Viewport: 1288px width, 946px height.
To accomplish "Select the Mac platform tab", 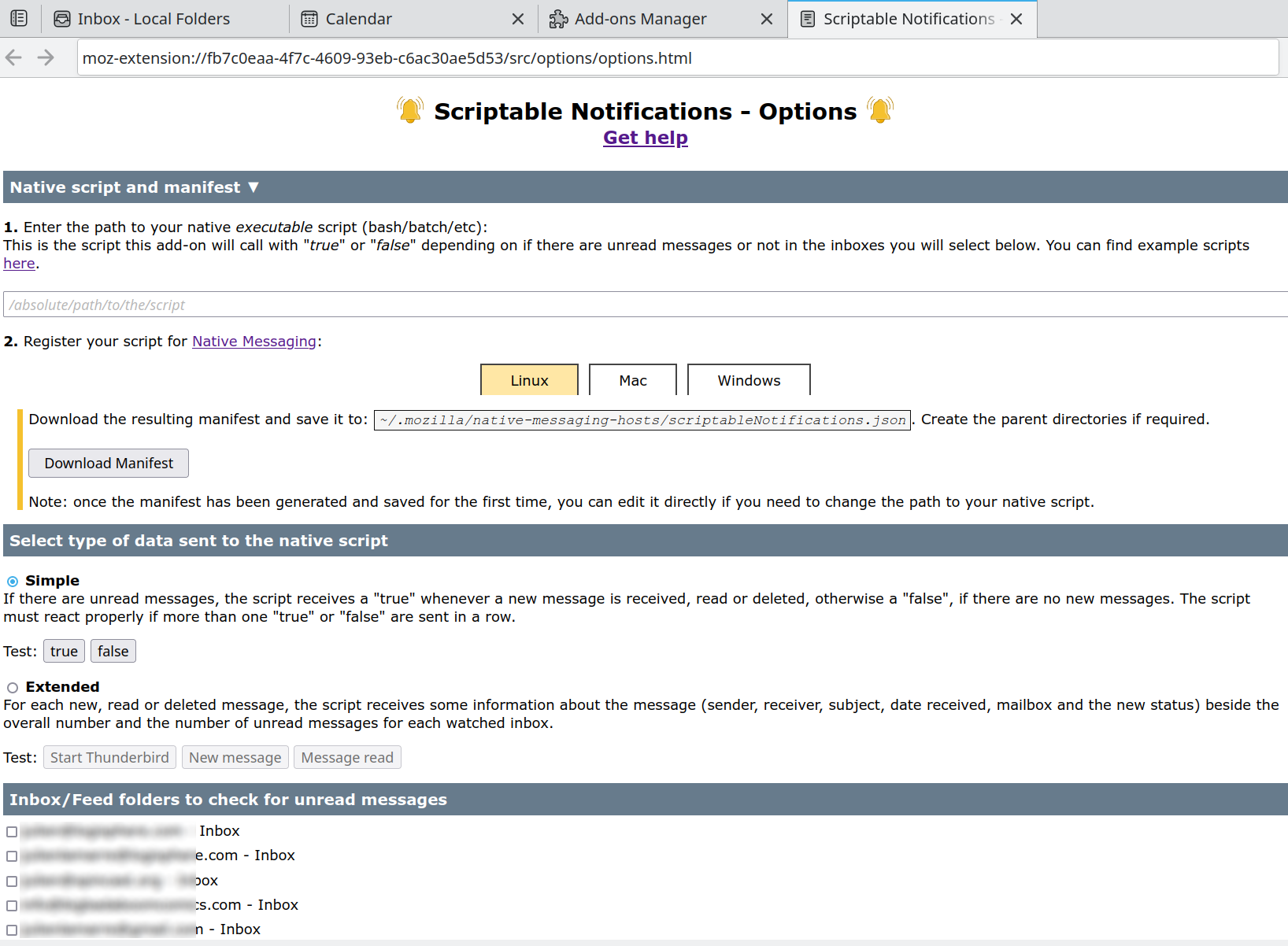I will point(633,380).
